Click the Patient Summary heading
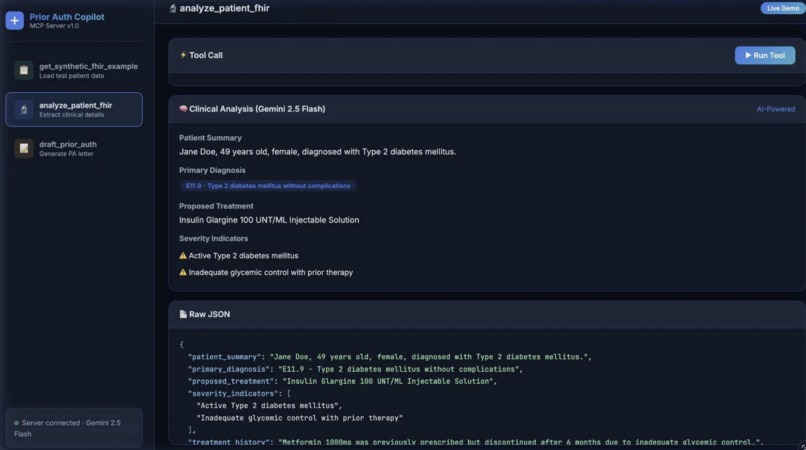 (x=210, y=138)
